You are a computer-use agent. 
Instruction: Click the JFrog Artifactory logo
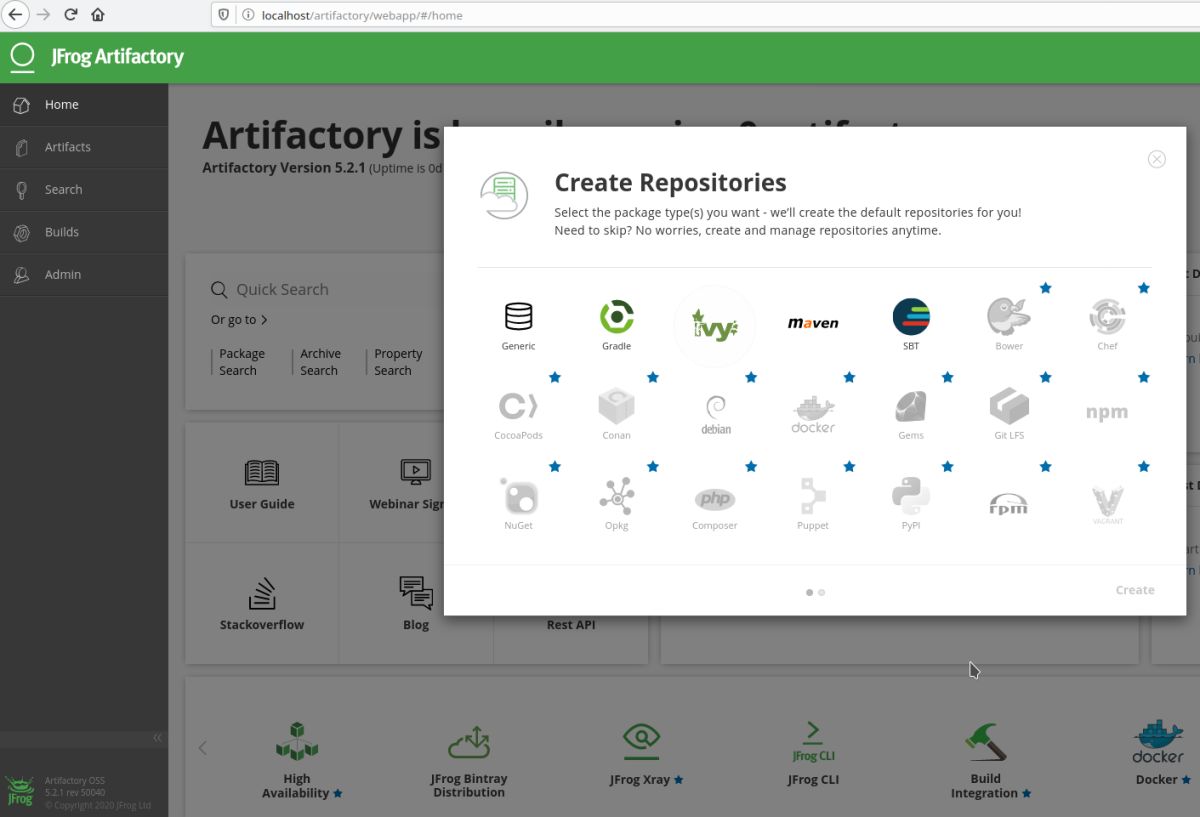click(97, 57)
